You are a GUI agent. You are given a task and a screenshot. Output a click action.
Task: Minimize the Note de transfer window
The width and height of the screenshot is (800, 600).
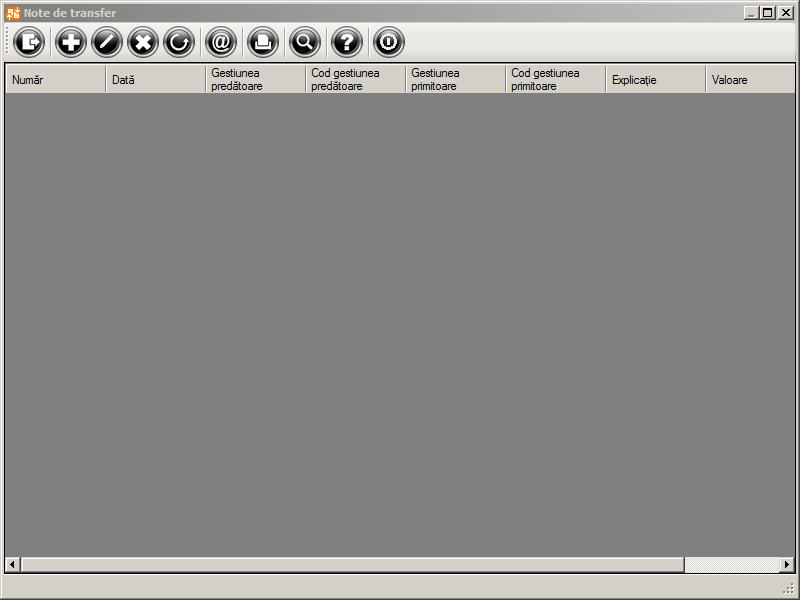(x=750, y=13)
